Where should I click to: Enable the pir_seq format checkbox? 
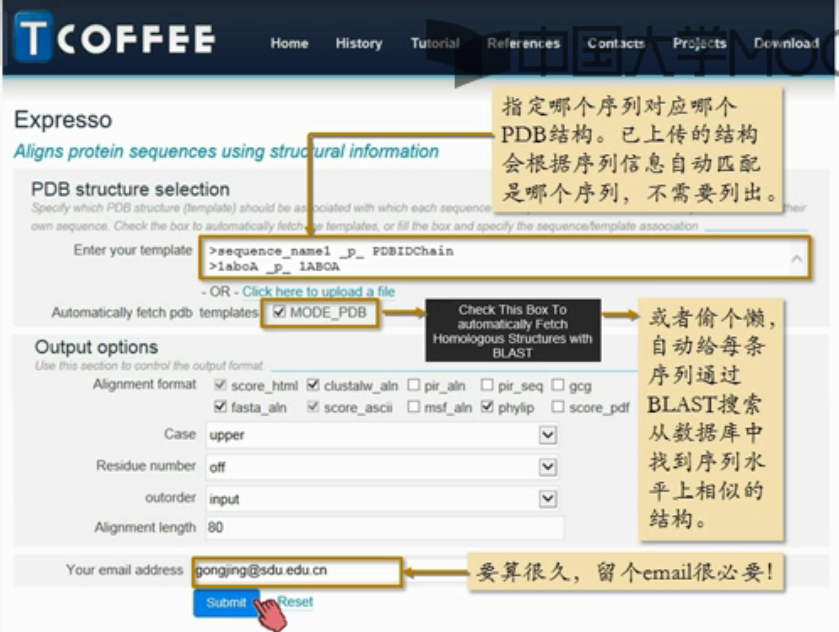486,385
